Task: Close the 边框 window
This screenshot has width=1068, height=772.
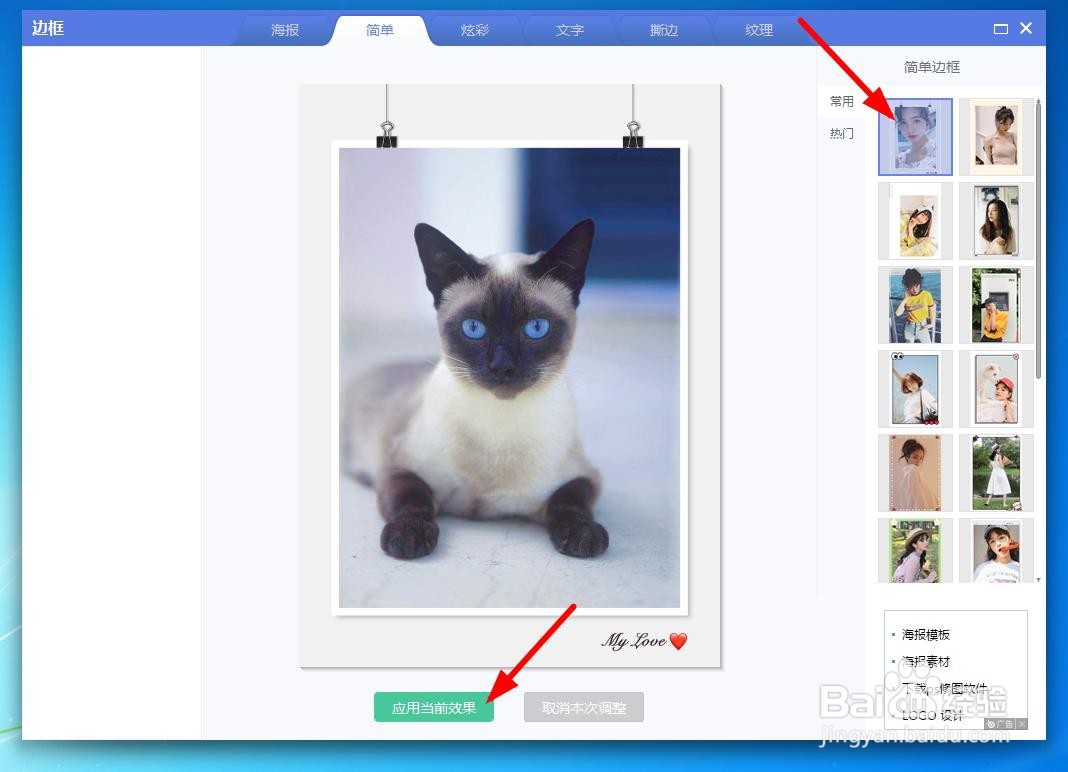Action: pyautogui.click(x=1026, y=28)
